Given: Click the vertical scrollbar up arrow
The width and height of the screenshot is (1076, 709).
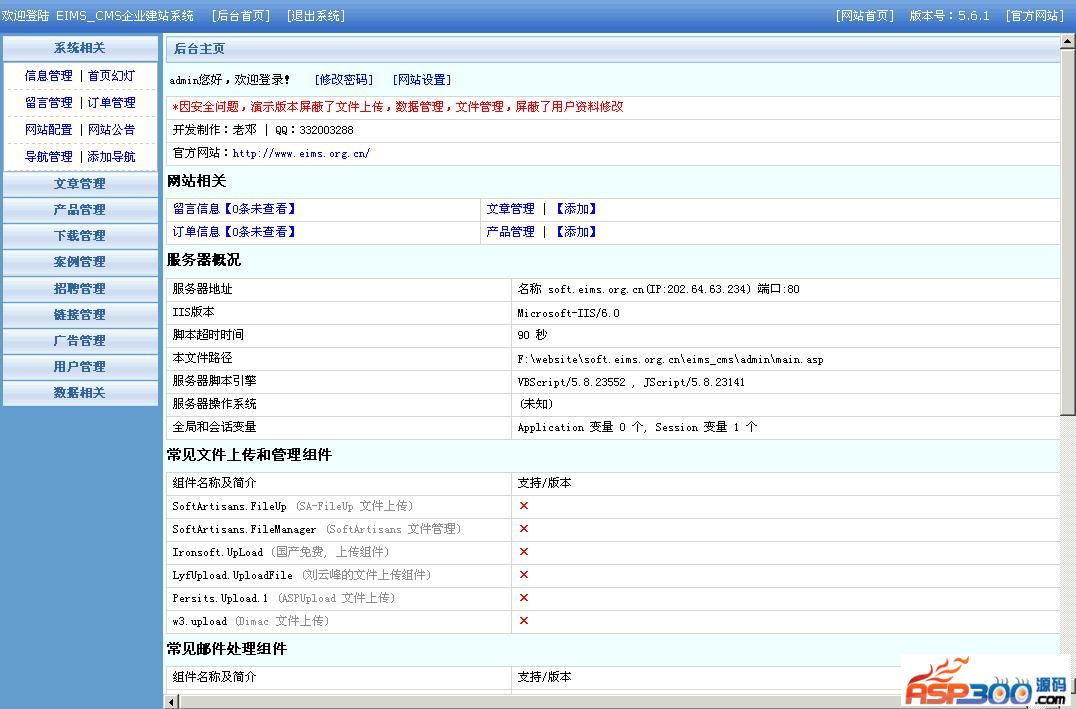Looking at the screenshot, I should [x=1067, y=43].
